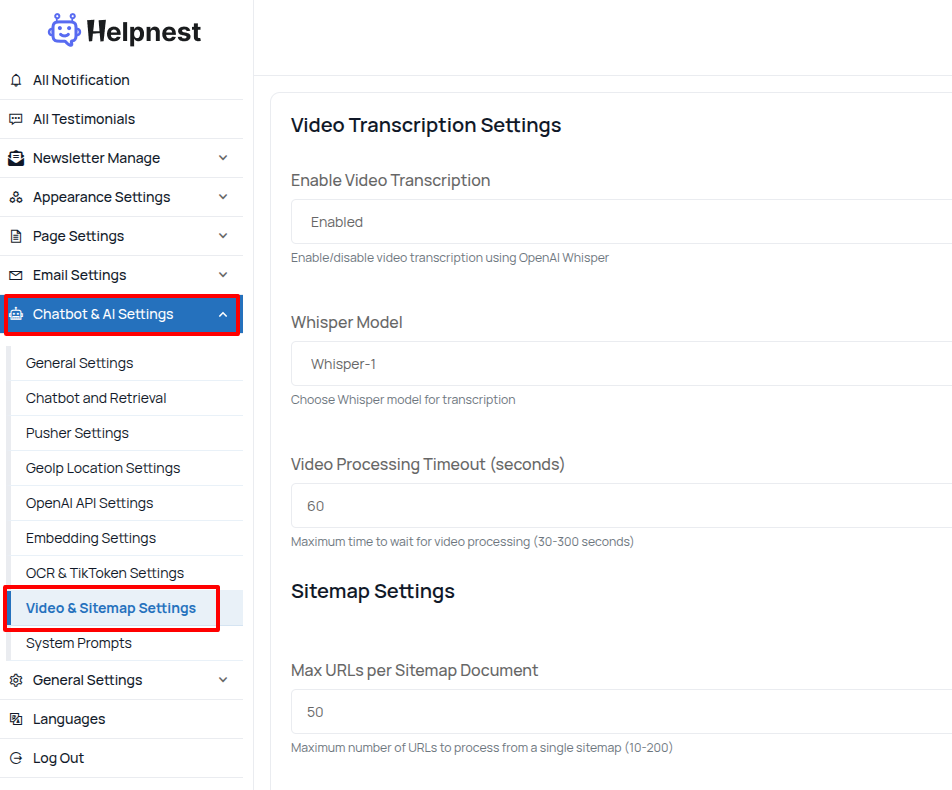Open Chatbot and Retrieval submenu item

pyautogui.click(x=96, y=398)
